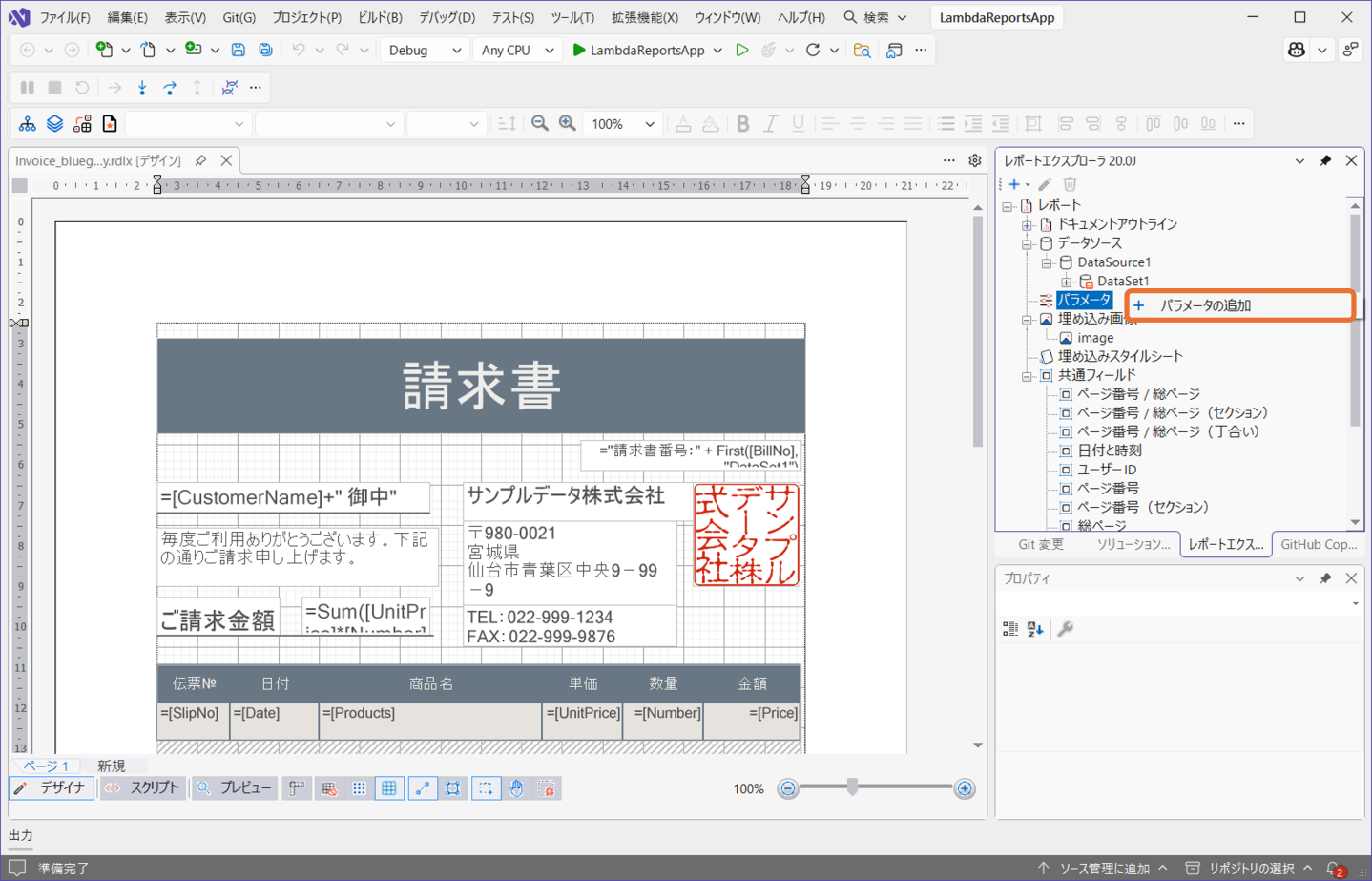Click Start Without Debugging outline play icon

click(x=741, y=50)
